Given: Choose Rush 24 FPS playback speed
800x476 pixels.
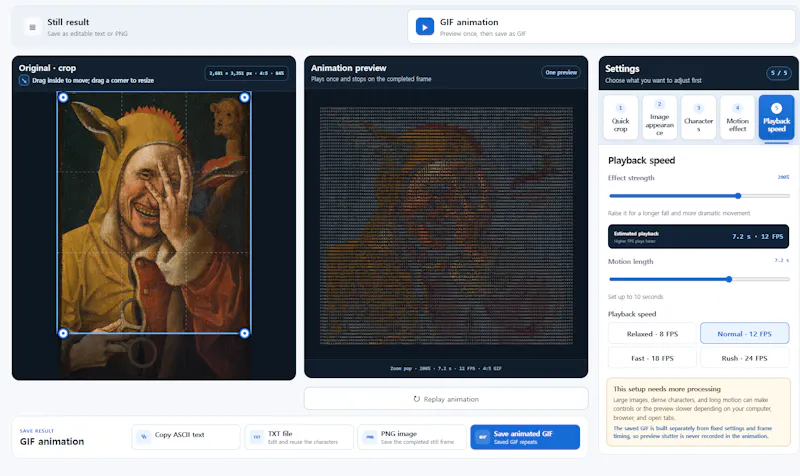Looking at the screenshot, I should (744, 358).
